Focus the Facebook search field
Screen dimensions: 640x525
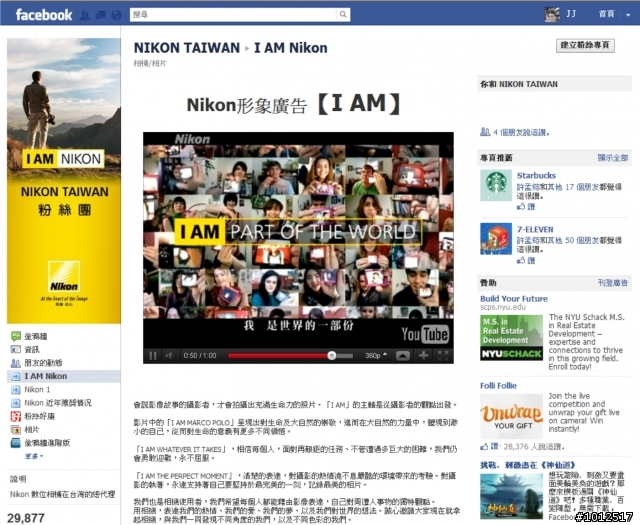click(x=233, y=15)
